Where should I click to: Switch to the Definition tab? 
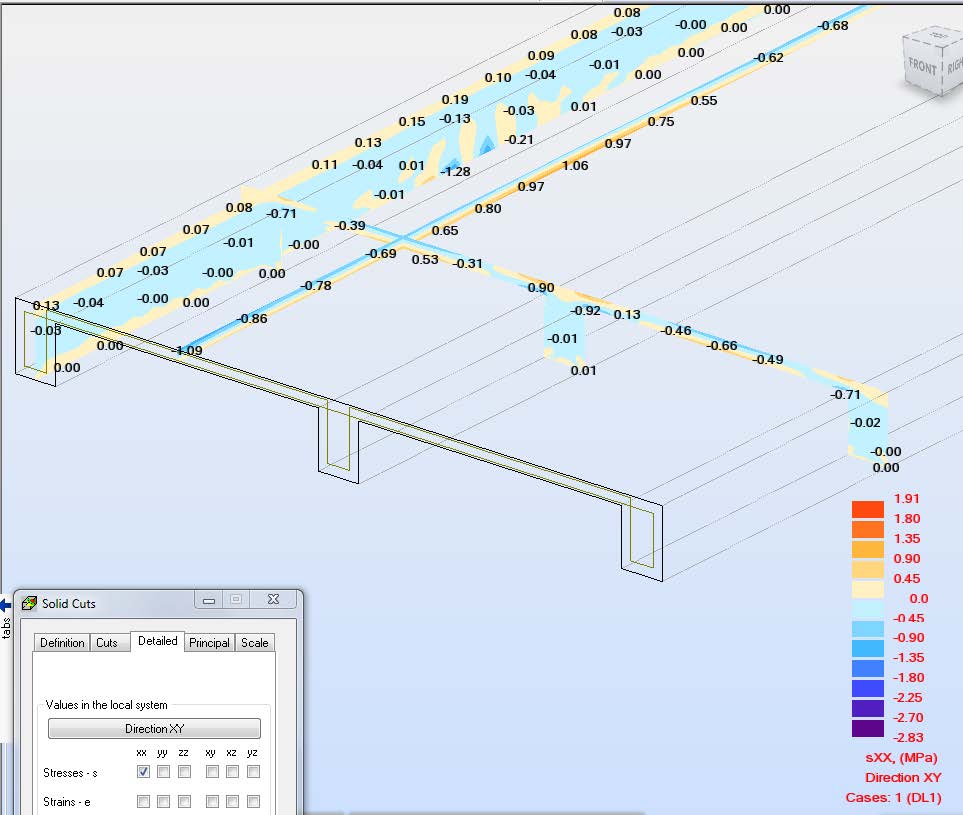(x=62, y=643)
